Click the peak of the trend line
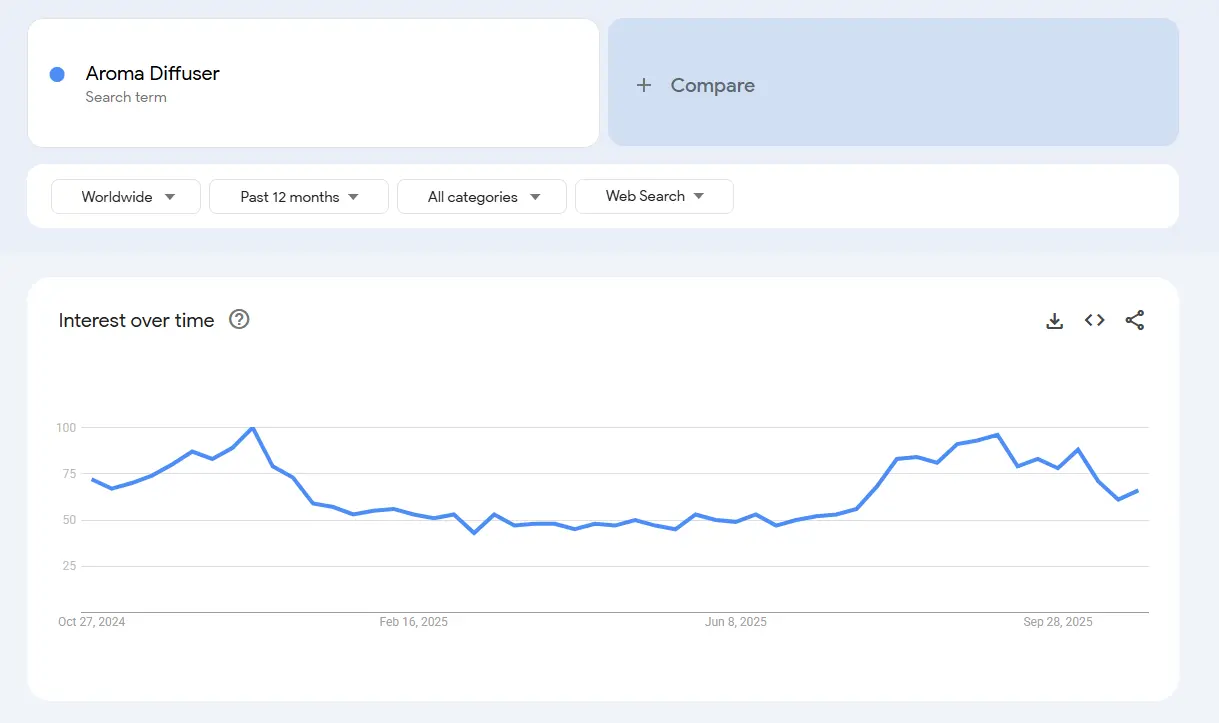Viewport: 1219px width, 723px height. click(251, 427)
